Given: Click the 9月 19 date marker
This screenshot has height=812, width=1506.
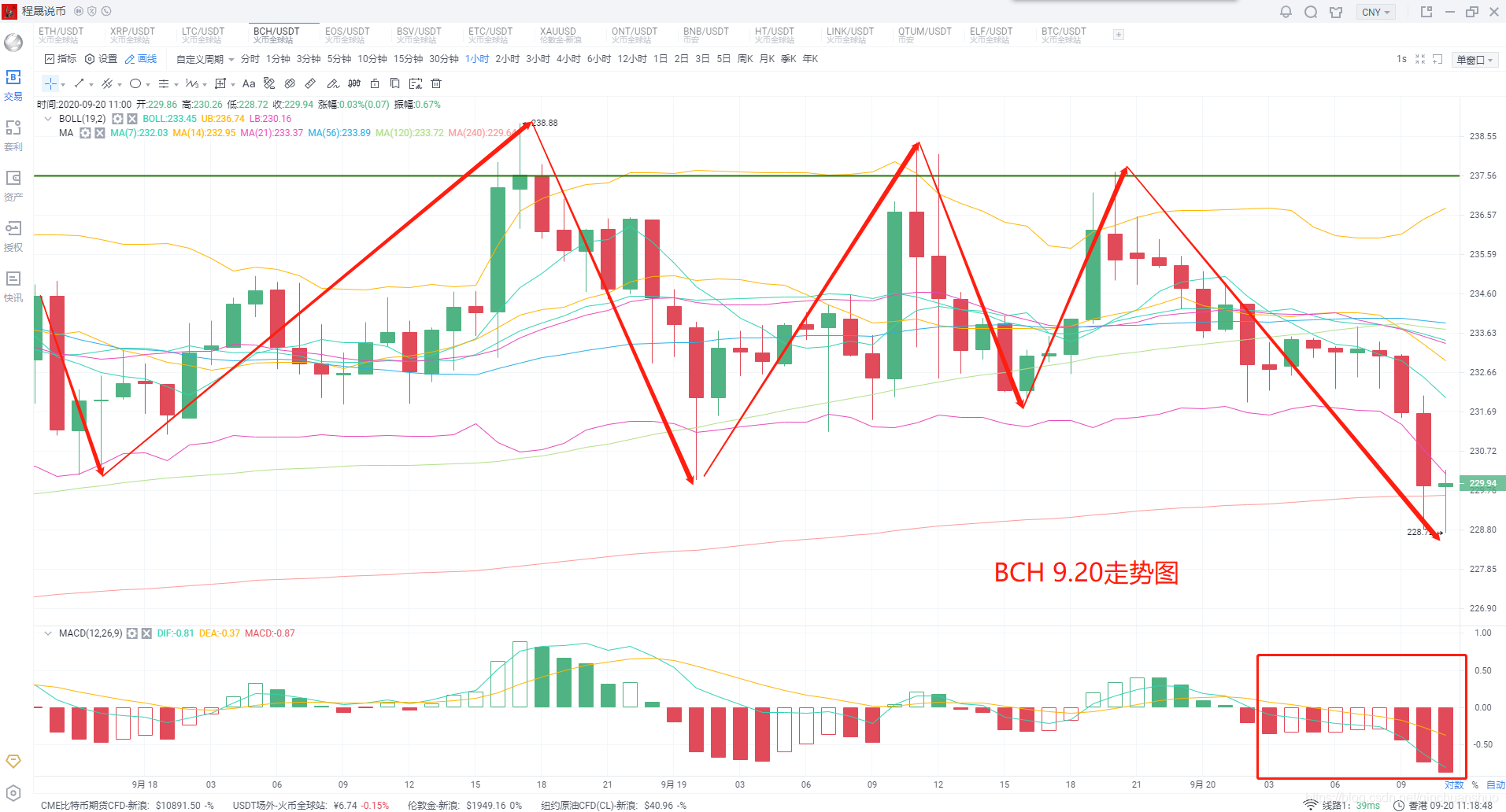Looking at the screenshot, I should tap(674, 784).
